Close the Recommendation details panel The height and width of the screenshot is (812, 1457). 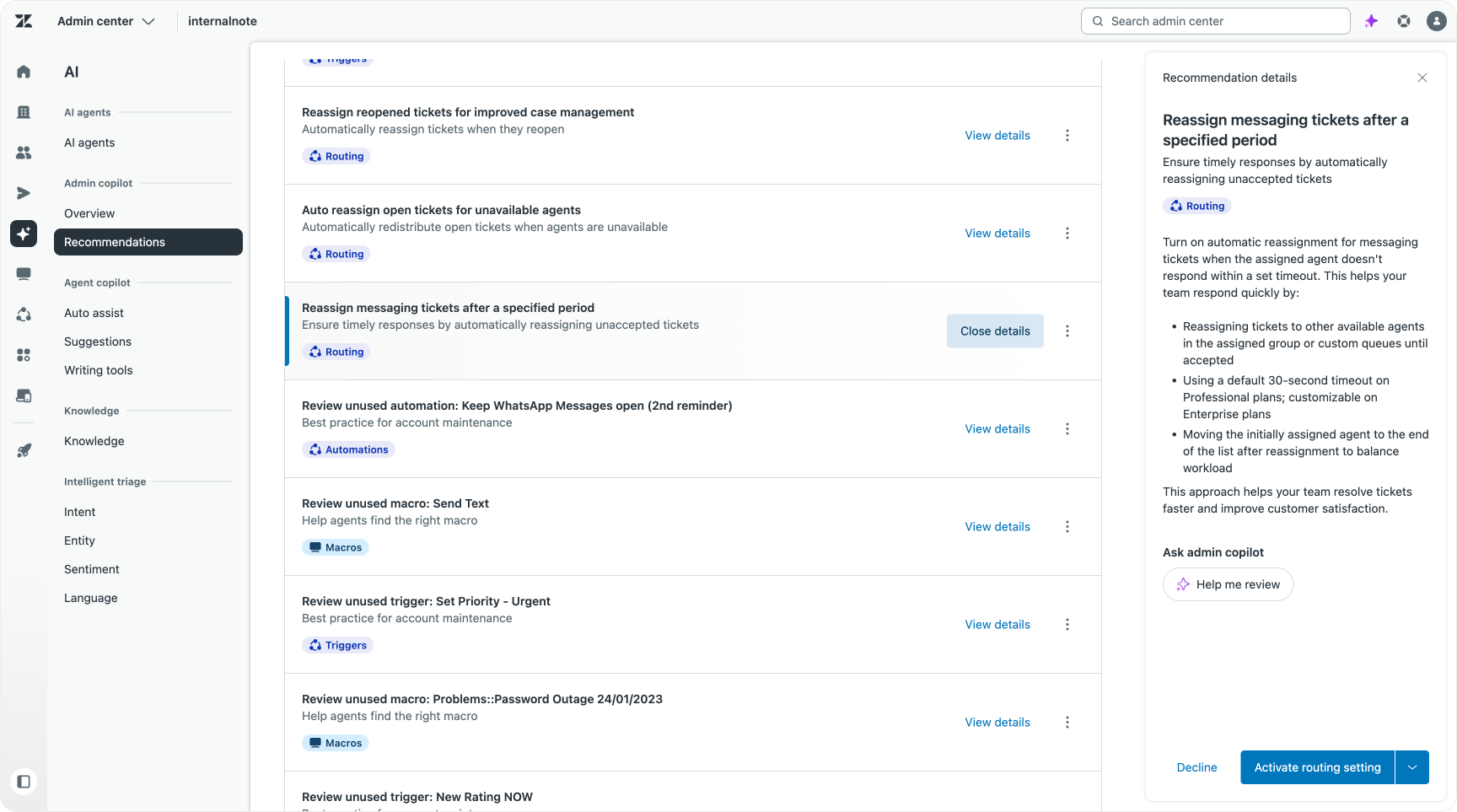click(x=1422, y=78)
